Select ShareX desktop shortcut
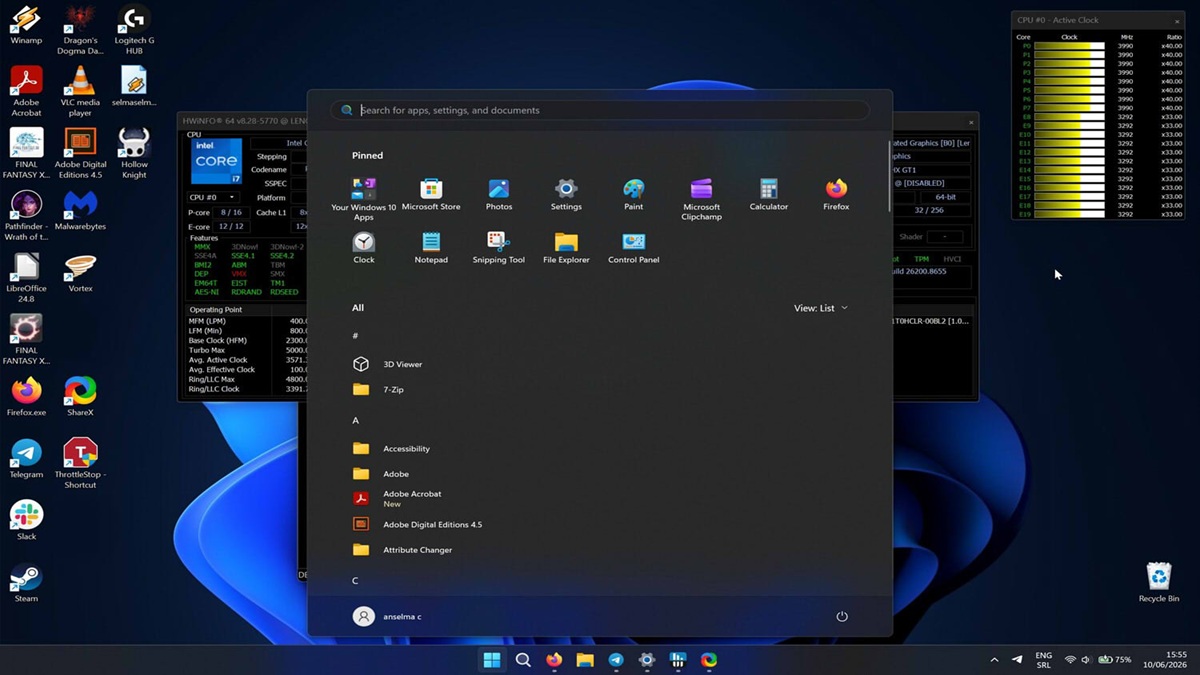This screenshot has height=675, width=1200. click(80, 396)
